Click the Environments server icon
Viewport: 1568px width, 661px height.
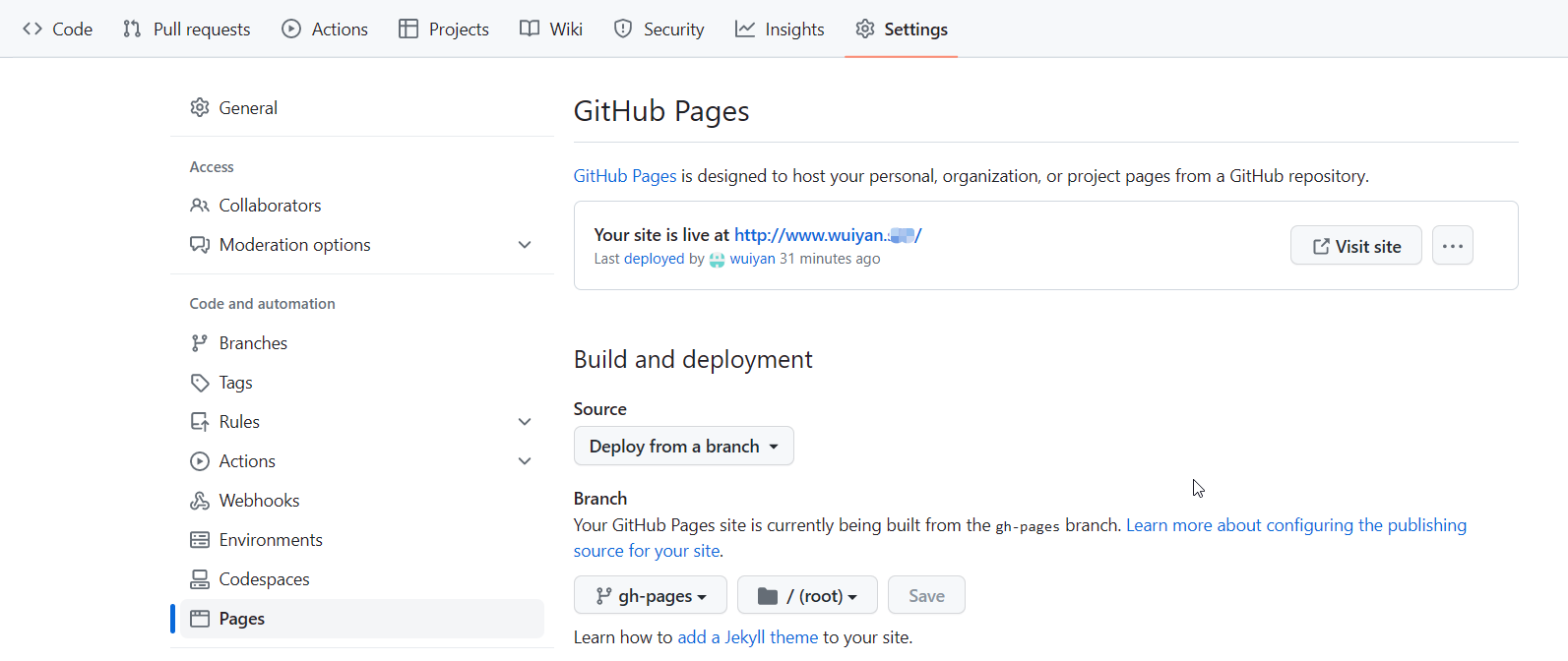click(x=200, y=540)
